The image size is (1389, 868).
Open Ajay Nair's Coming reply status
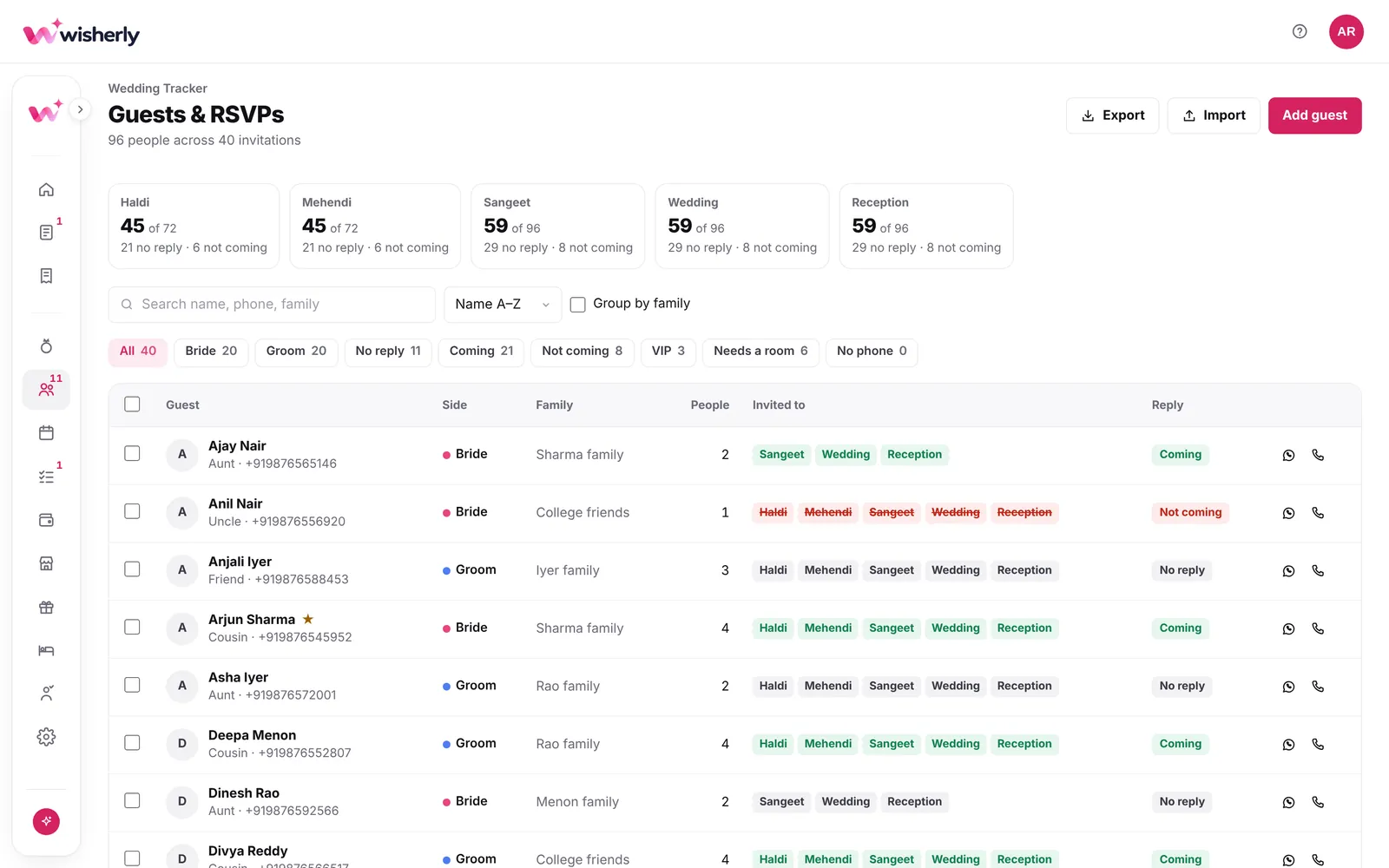click(x=1180, y=454)
